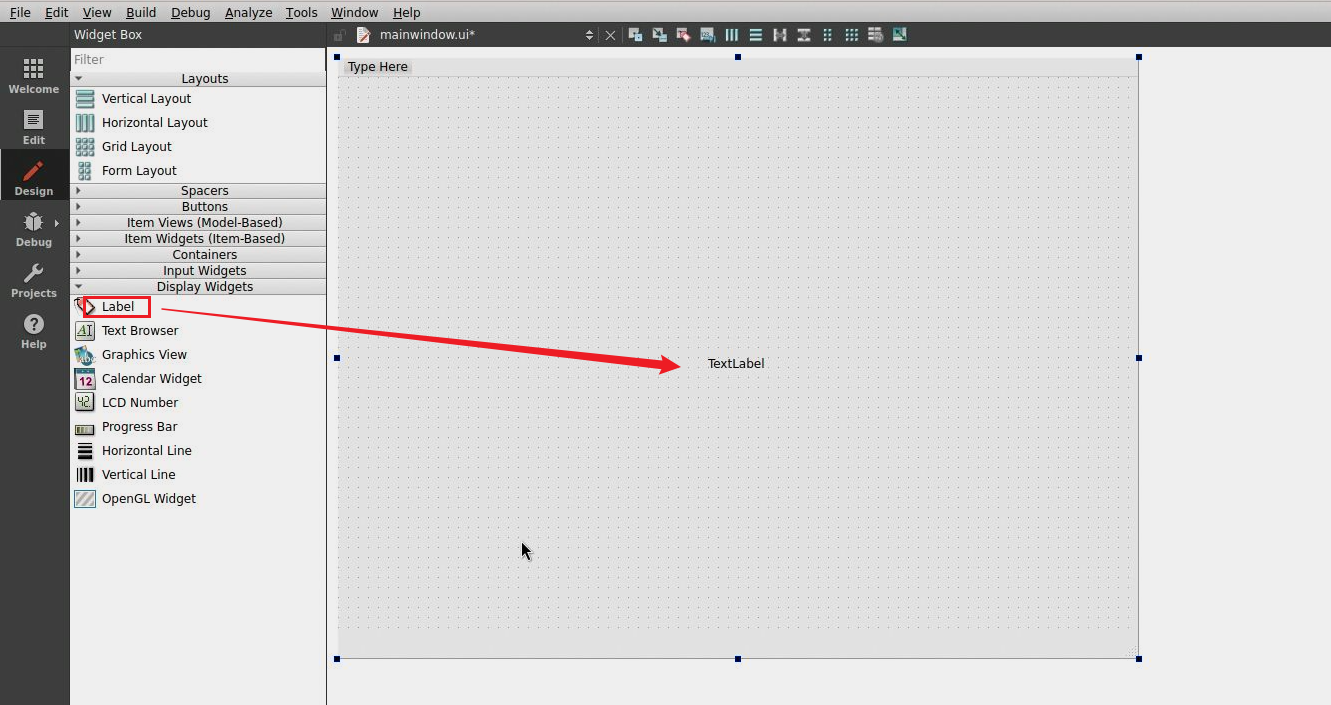Select the Progress Bar widget
The image size is (1331, 705).
139,427
